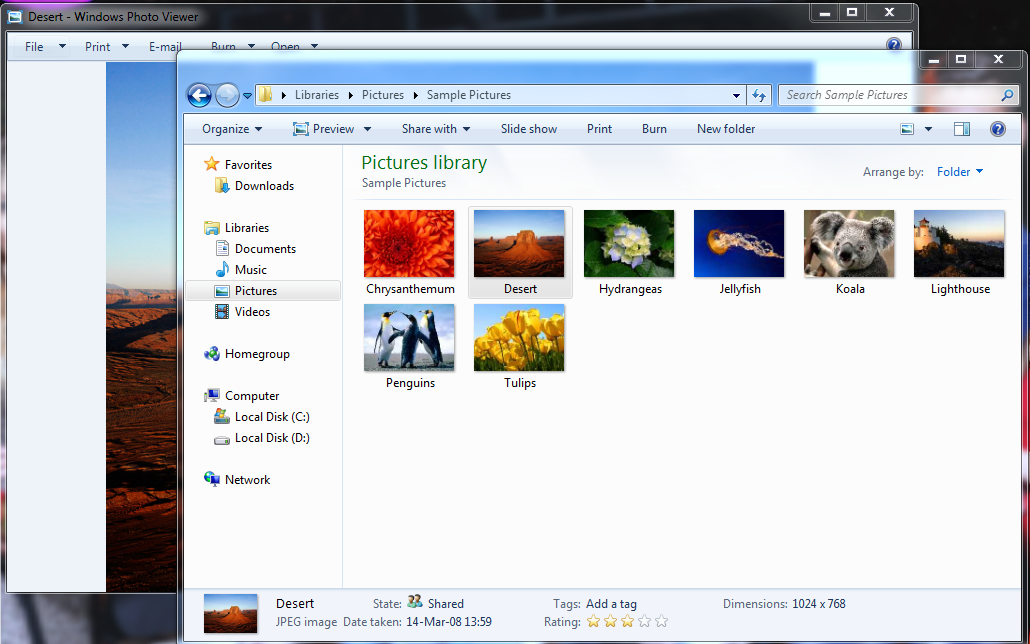Open the recent pages dropdown beside Forward
Viewport: 1030px width, 644px height.
point(247,95)
